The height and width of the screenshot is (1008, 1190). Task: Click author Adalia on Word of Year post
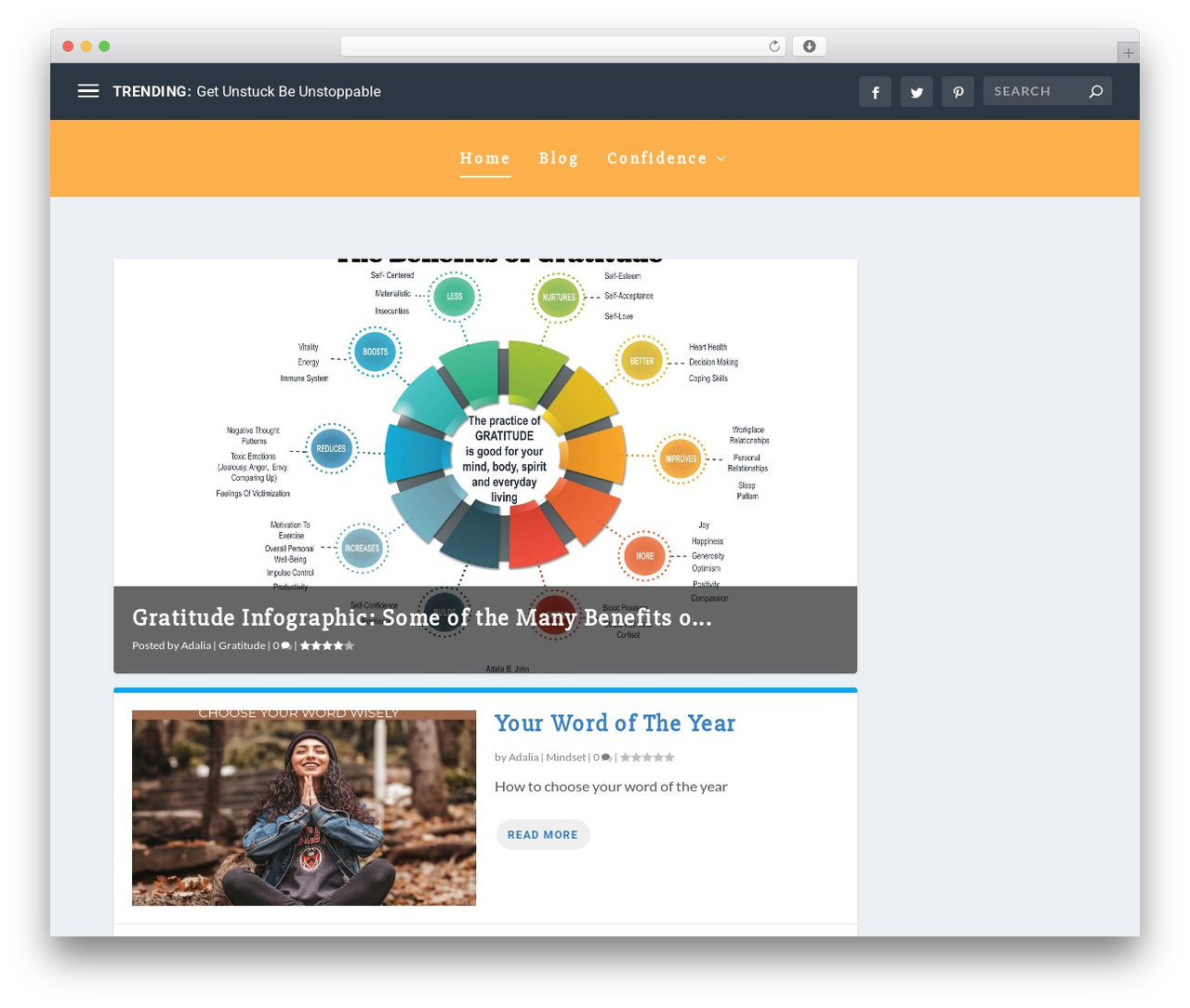[523, 757]
